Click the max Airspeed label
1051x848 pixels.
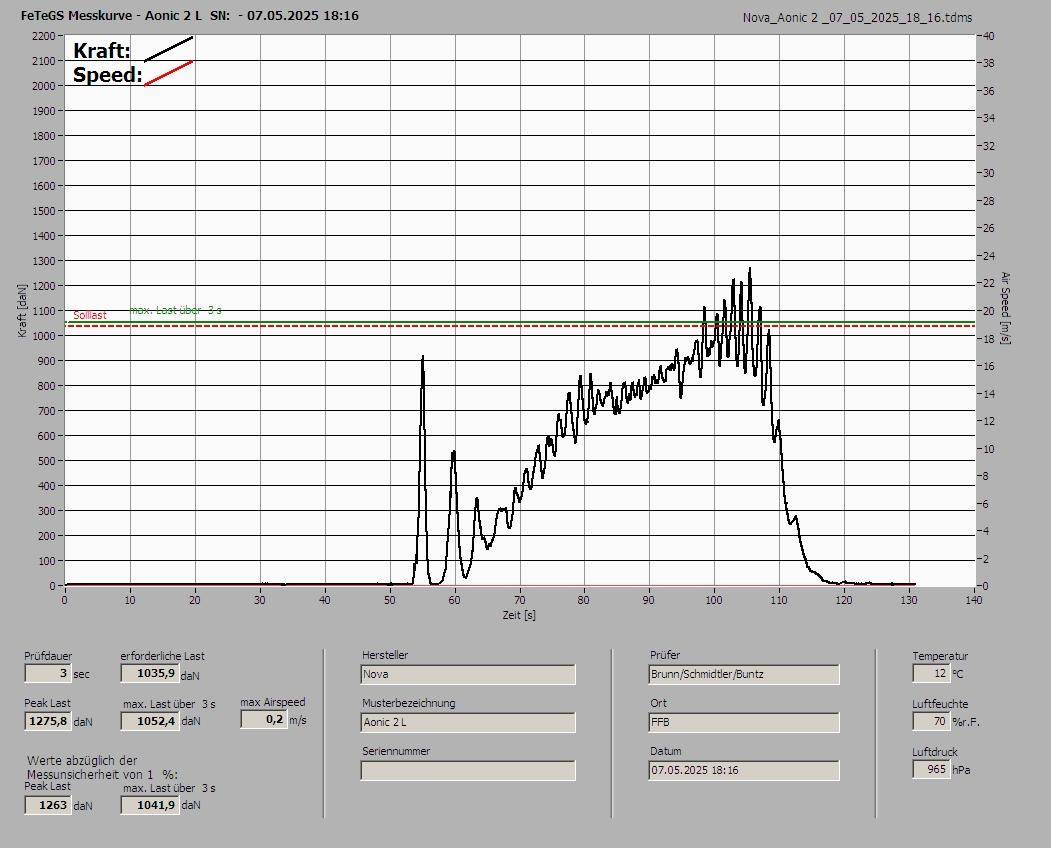273,702
